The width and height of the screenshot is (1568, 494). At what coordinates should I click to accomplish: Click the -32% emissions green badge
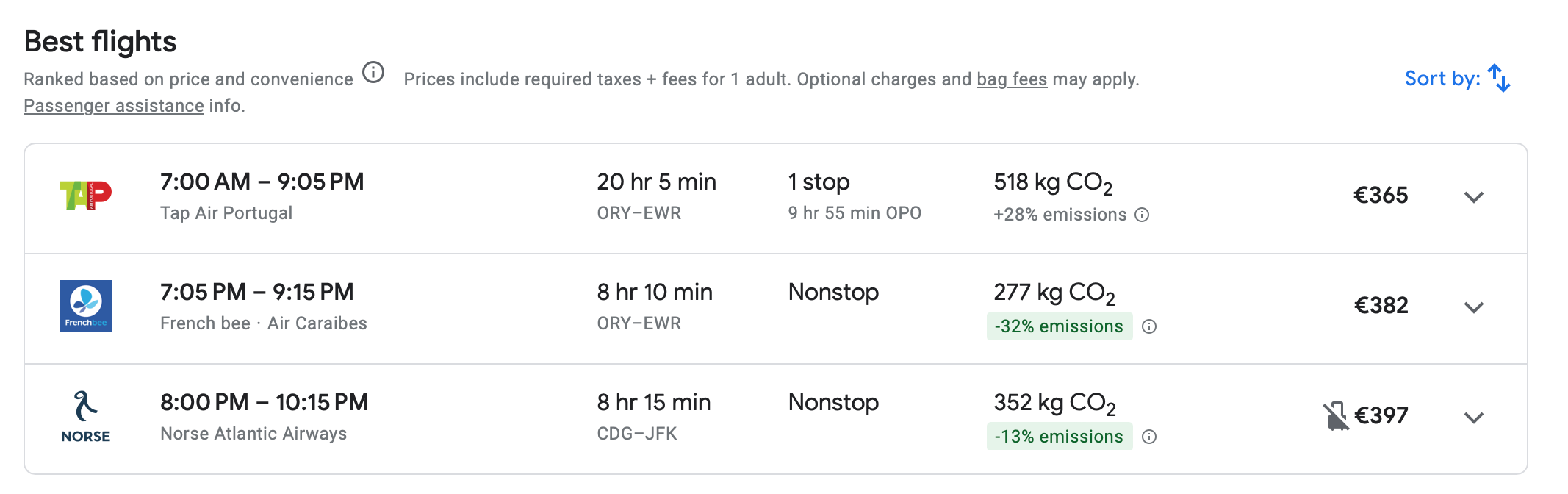pyautogui.click(x=1060, y=326)
